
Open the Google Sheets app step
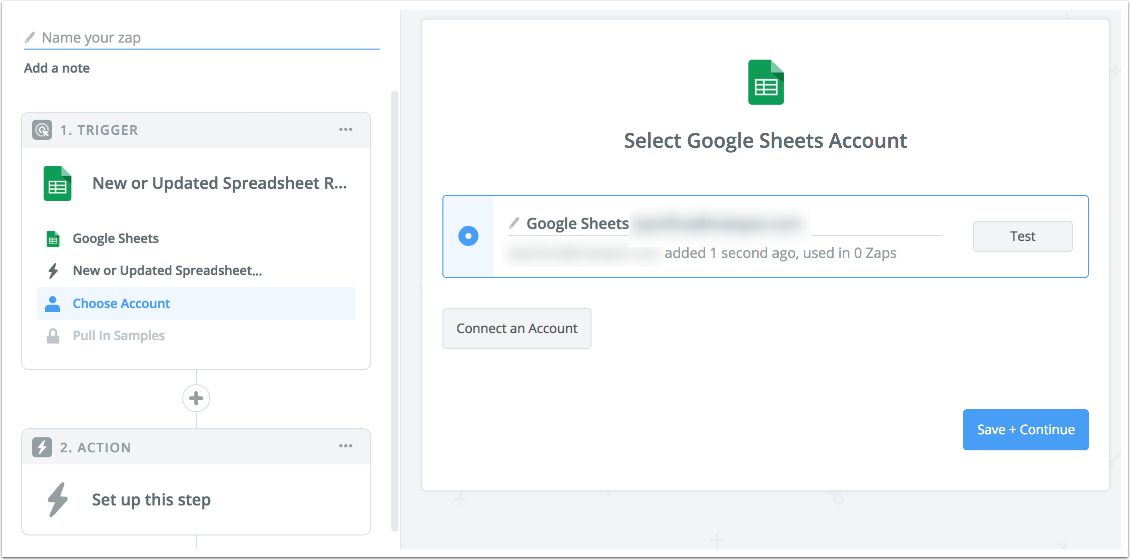click(115, 239)
